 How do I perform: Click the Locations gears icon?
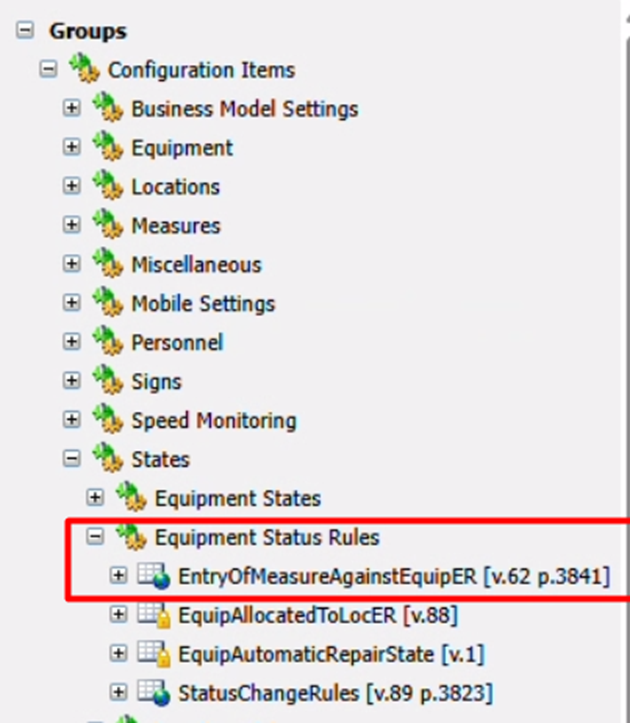click(x=107, y=187)
